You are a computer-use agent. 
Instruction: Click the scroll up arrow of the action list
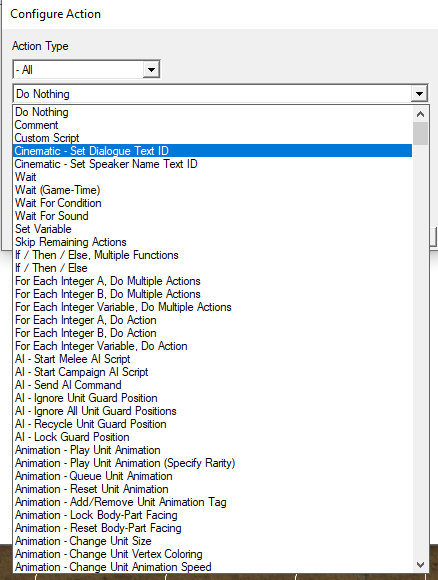[x=420, y=114]
